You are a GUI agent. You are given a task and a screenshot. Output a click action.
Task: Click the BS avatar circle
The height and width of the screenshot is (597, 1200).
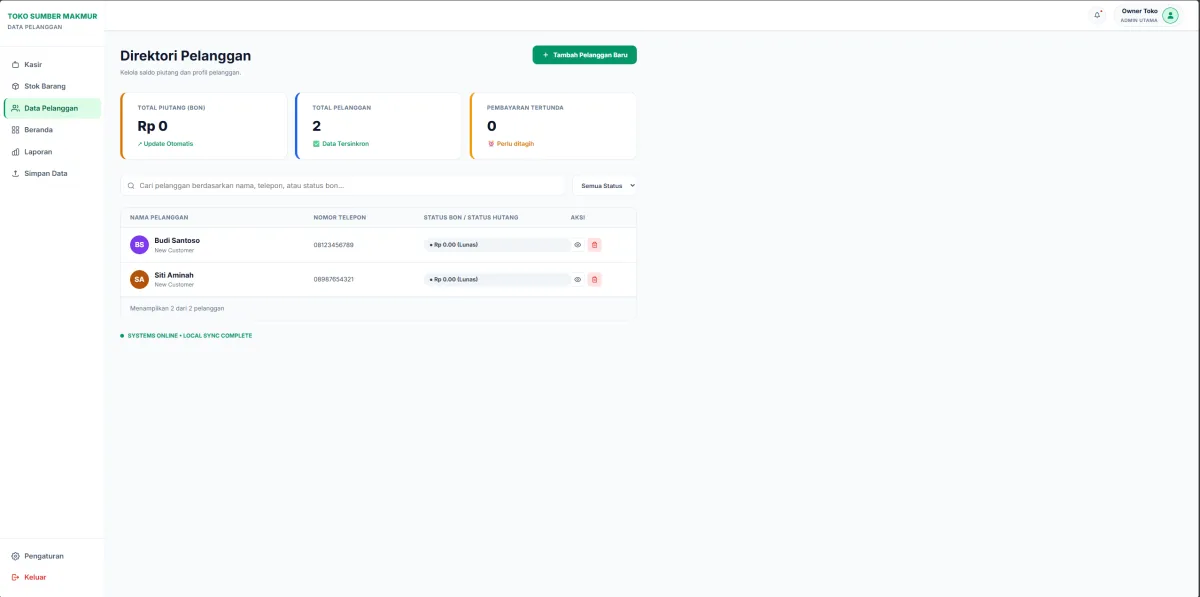[x=139, y=245]
